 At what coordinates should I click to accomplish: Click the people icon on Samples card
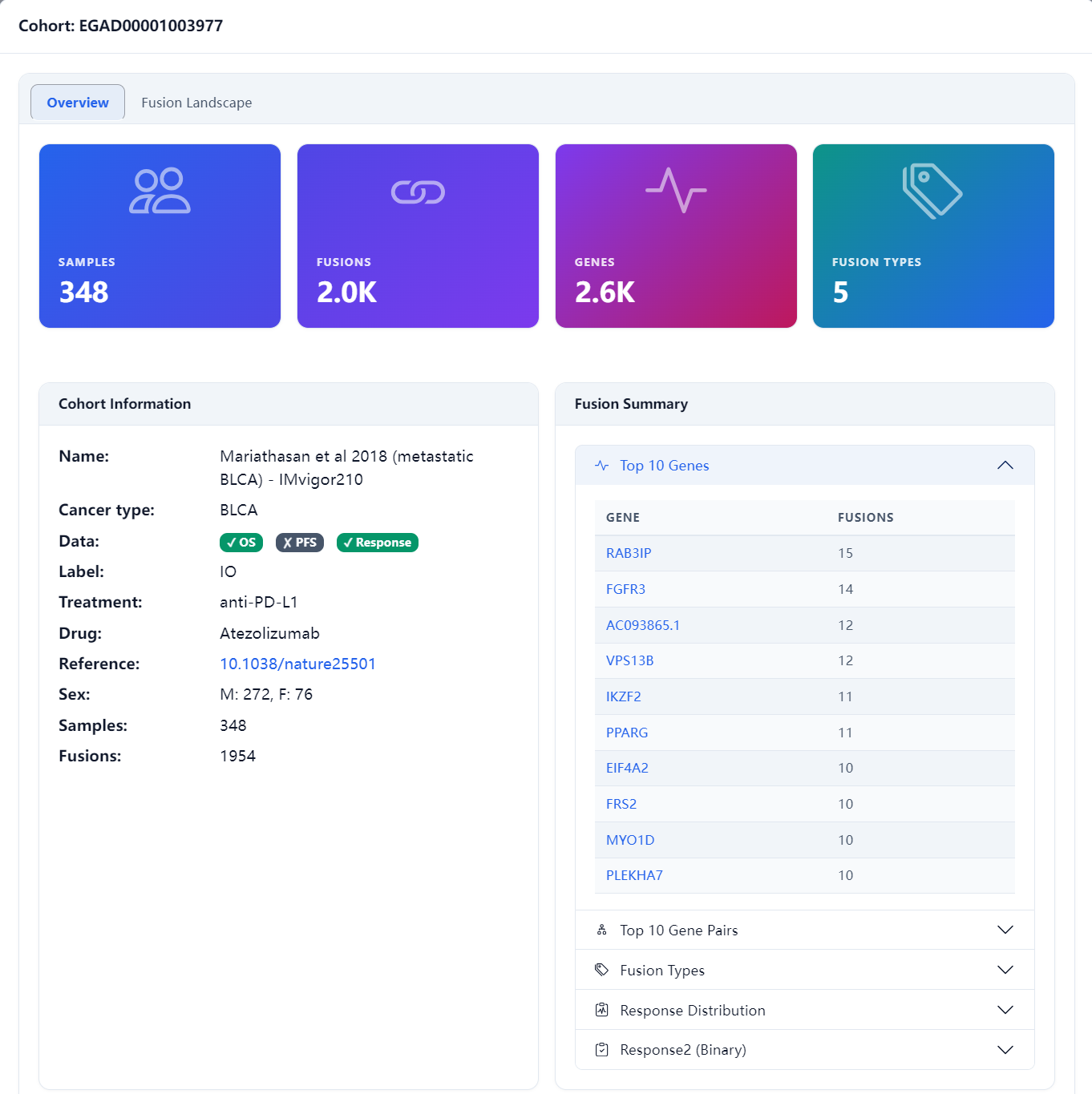(x=160, y=191)
